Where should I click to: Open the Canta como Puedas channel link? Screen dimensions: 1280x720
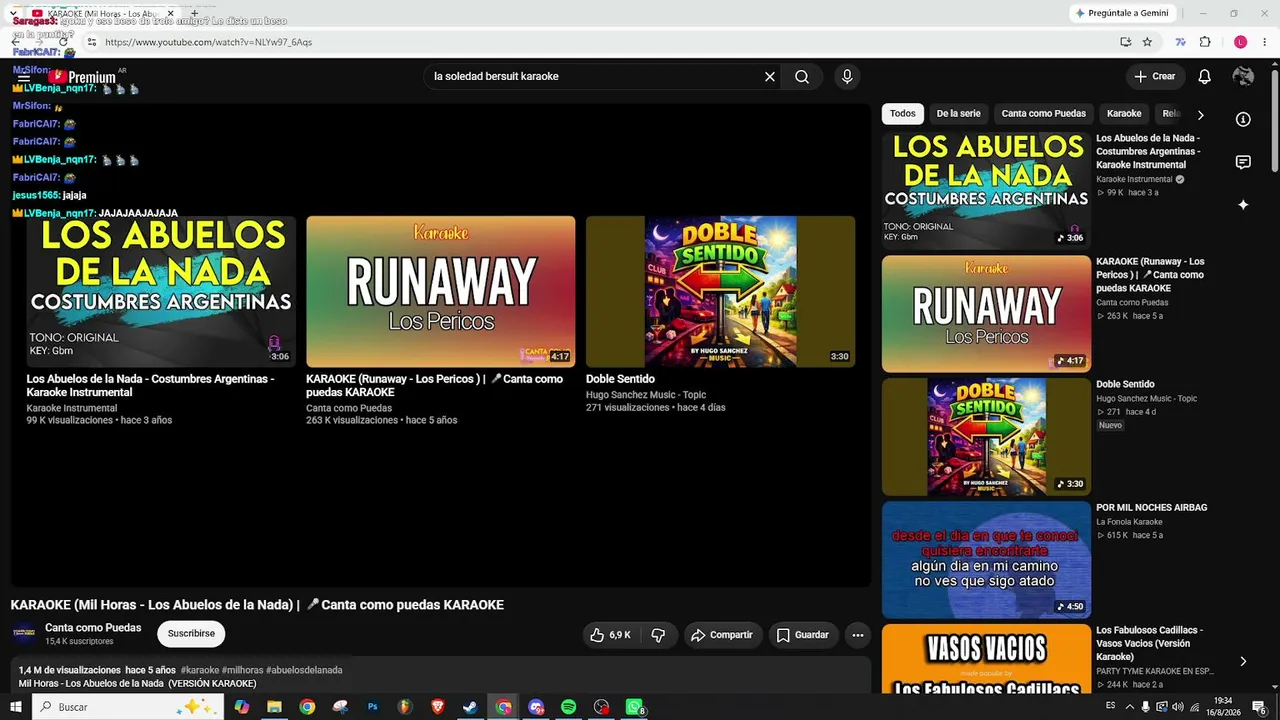93,628
